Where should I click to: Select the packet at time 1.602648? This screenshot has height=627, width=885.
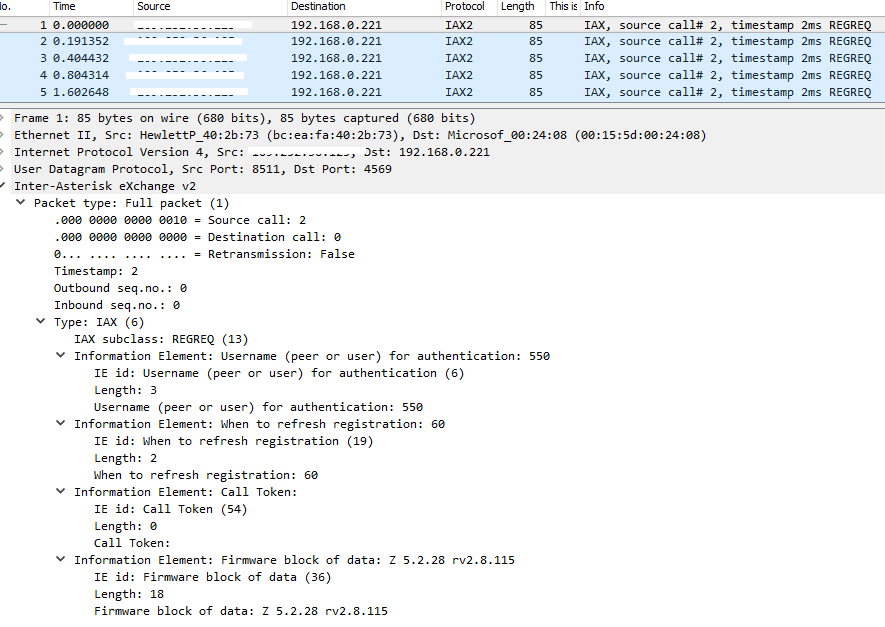click(300, 92)
